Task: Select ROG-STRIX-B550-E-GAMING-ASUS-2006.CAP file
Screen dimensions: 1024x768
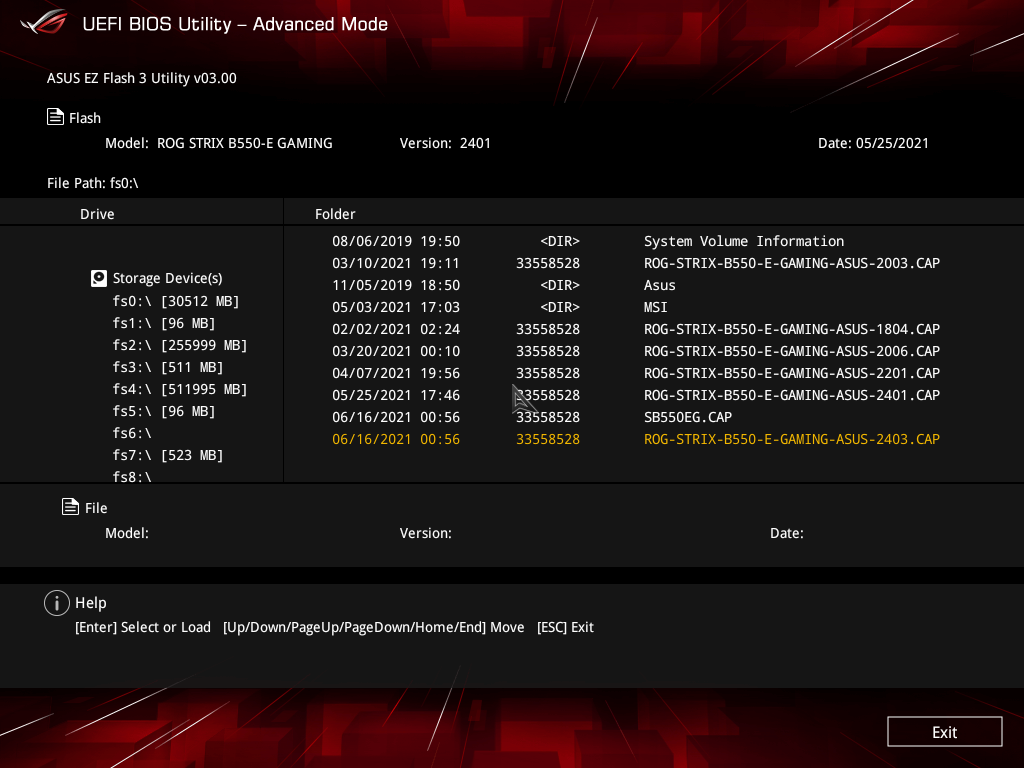Action: [x=792, y=351]
